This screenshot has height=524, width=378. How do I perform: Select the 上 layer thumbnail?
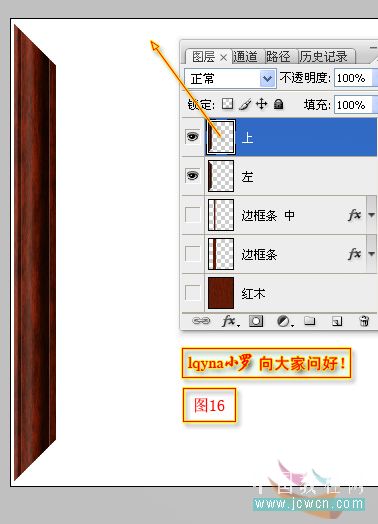[221, 137]
